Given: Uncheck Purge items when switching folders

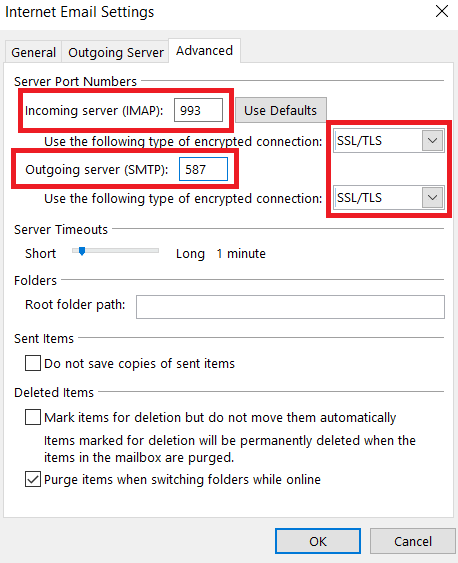Looking at the screenshot, I should (x=33, y=479).
